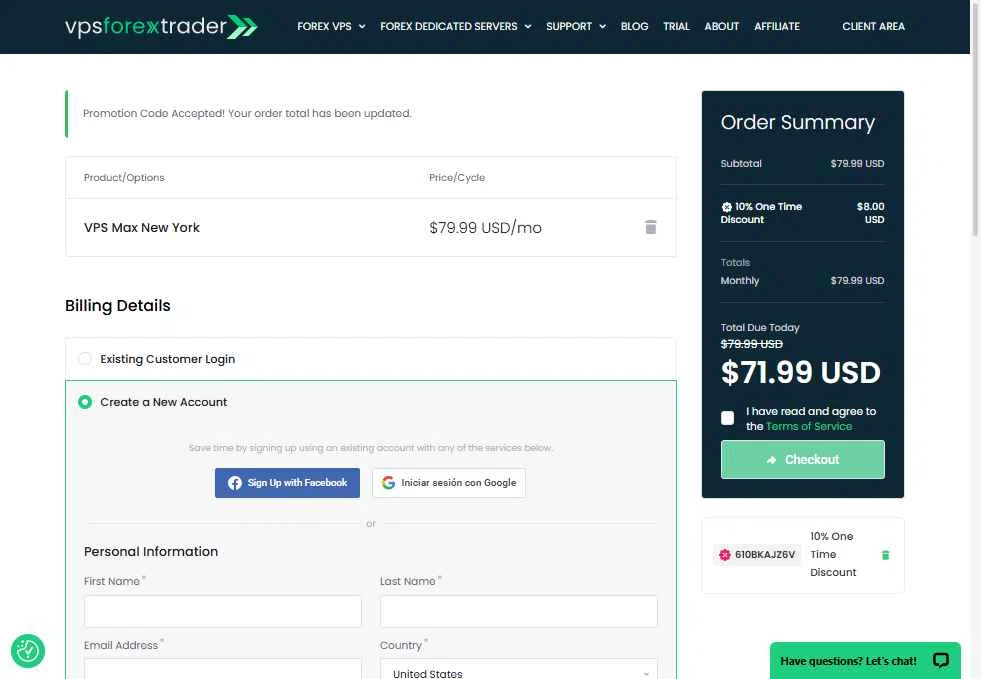Click the Email Address field
The image size is (981, 679).
pos(223,668)
